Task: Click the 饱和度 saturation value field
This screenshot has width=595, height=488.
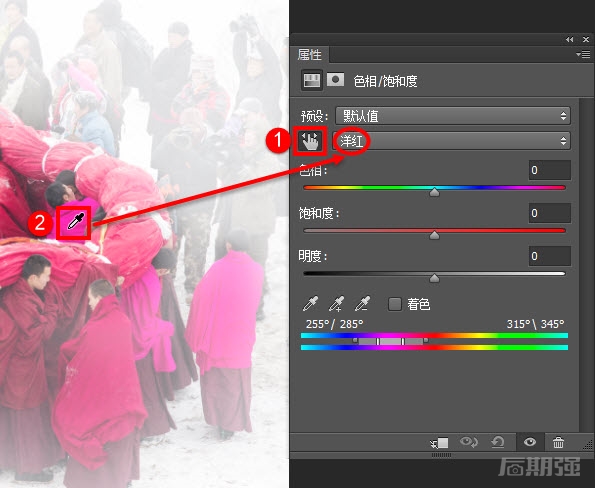Action: pos(549,213)
